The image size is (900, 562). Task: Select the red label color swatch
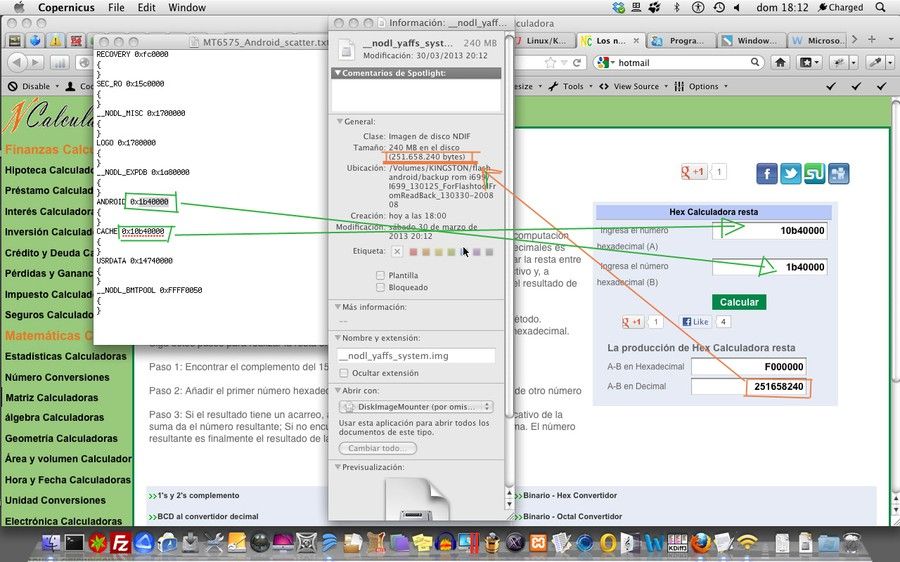pyautogui.click(x=413, y=251)
